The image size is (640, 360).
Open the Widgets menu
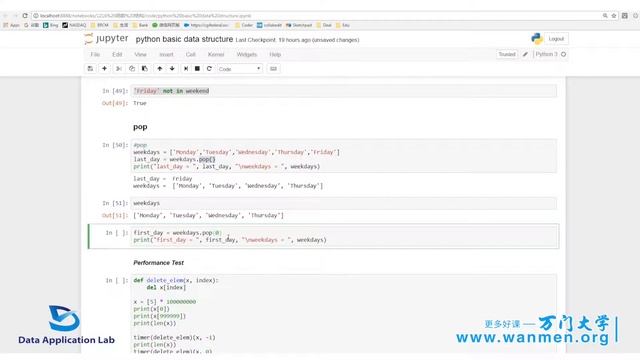pos(247,54)
